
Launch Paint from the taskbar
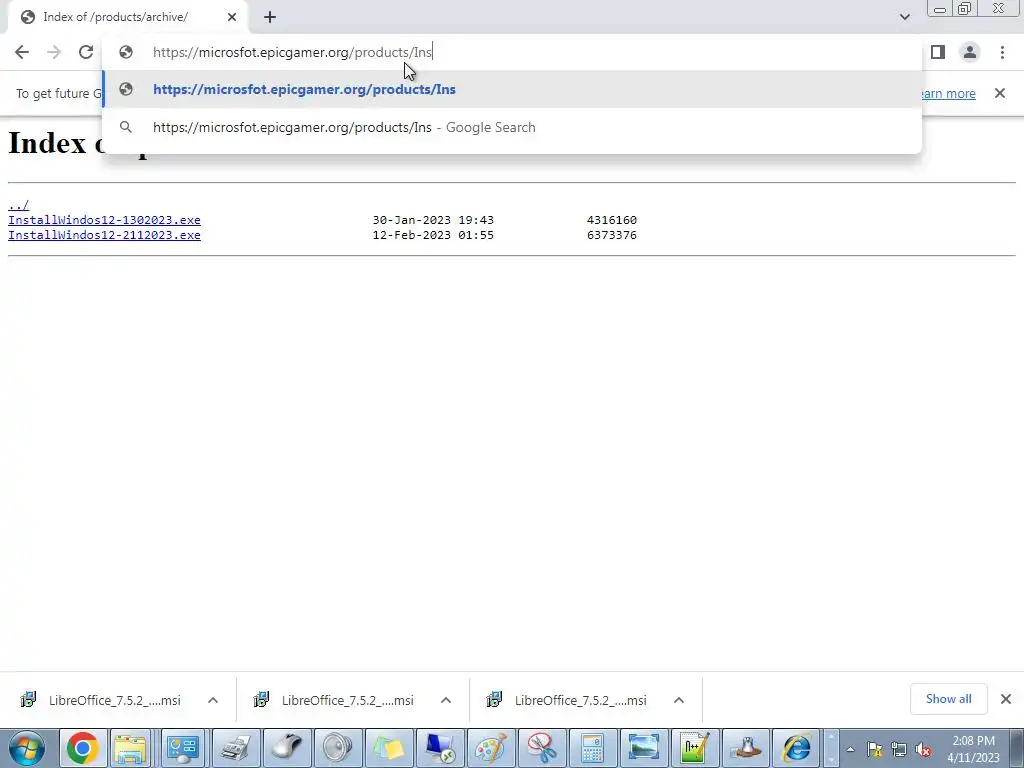(491, 748)
